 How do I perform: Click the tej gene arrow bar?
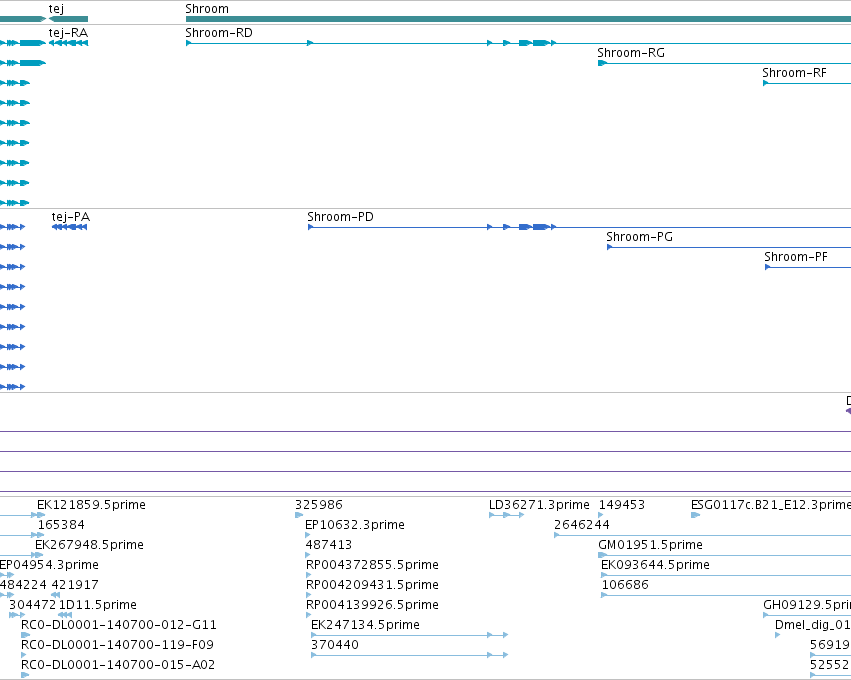pyautogui.click(x=68, y=20)
